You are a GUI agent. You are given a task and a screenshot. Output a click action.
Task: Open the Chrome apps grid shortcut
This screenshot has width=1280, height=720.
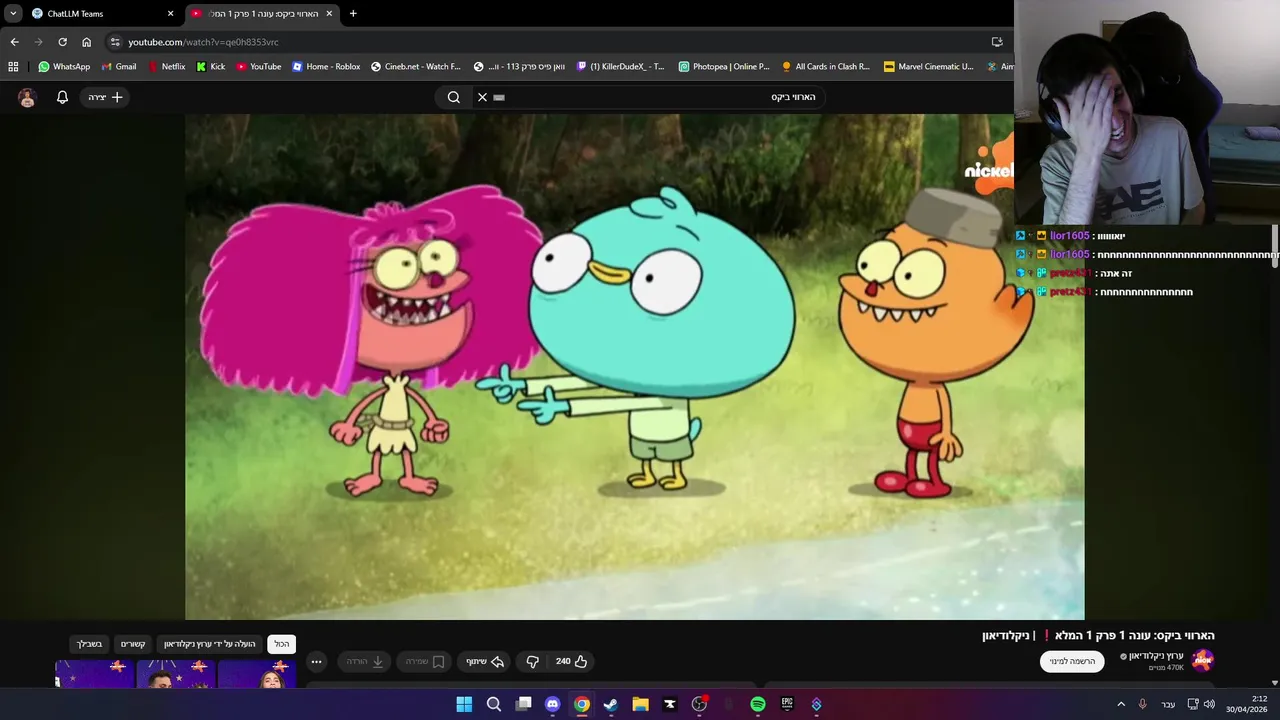[x=13, y=67]
